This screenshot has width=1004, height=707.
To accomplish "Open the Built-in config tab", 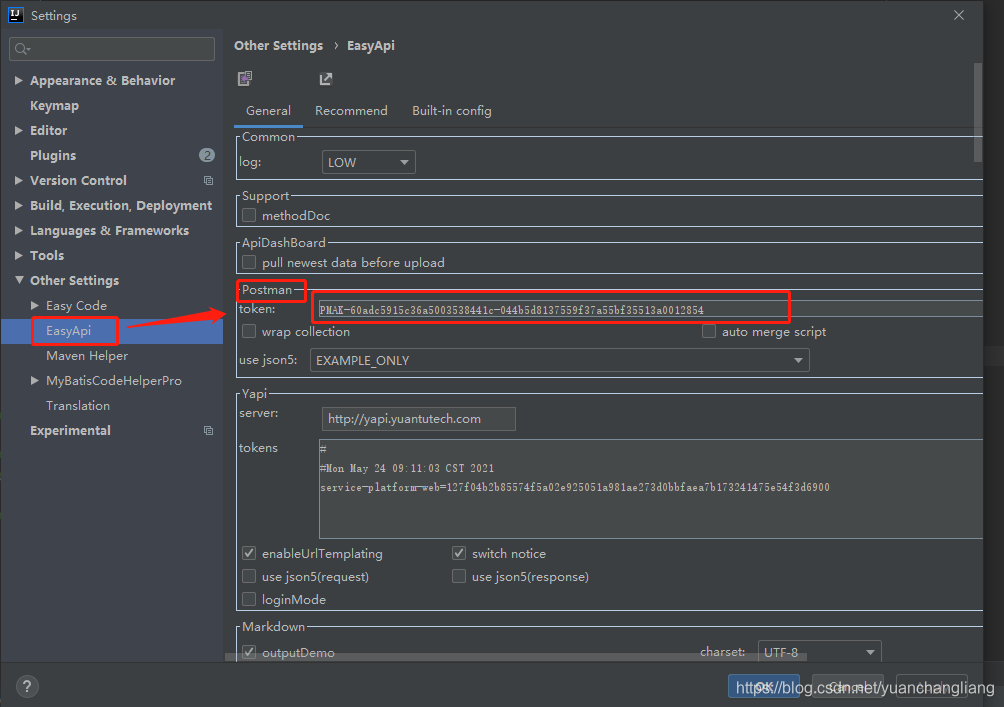I will coord(451,111).
